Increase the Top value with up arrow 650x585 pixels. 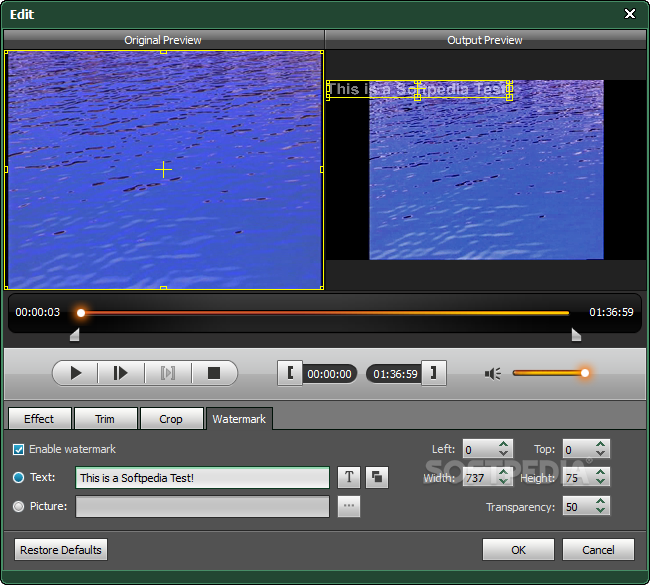coord(600,444)
